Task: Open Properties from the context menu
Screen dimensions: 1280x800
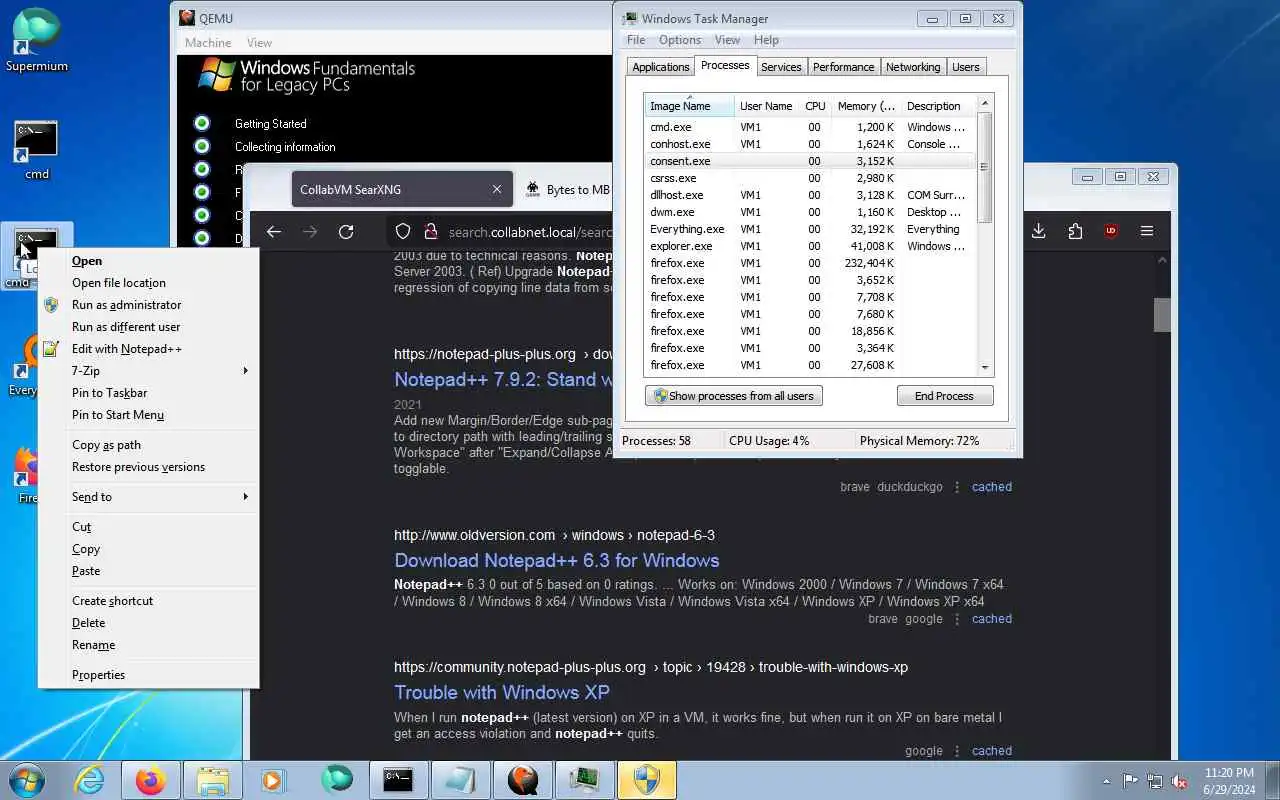Action: click(x=148, y=675)
